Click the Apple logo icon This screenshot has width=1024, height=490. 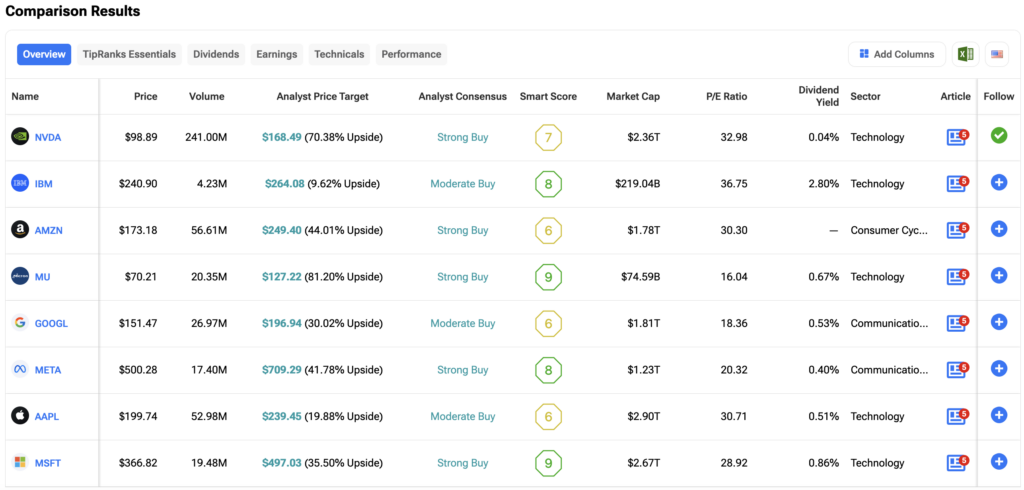click(19, 416)
